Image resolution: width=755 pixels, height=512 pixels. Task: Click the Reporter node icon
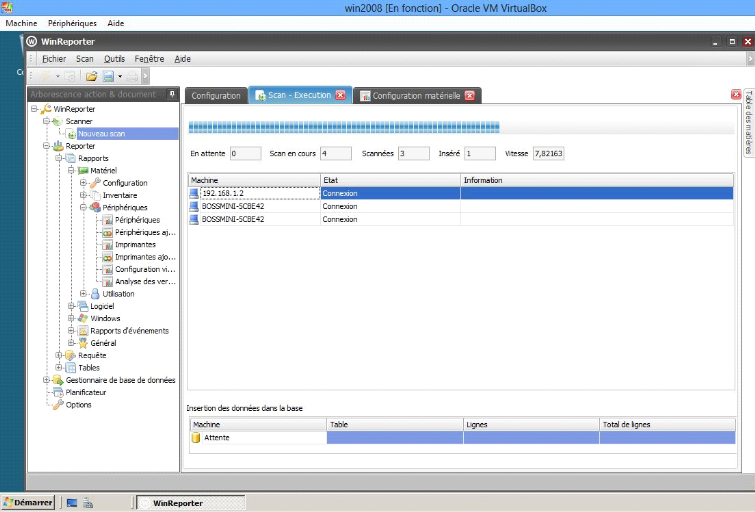[58, 146]
